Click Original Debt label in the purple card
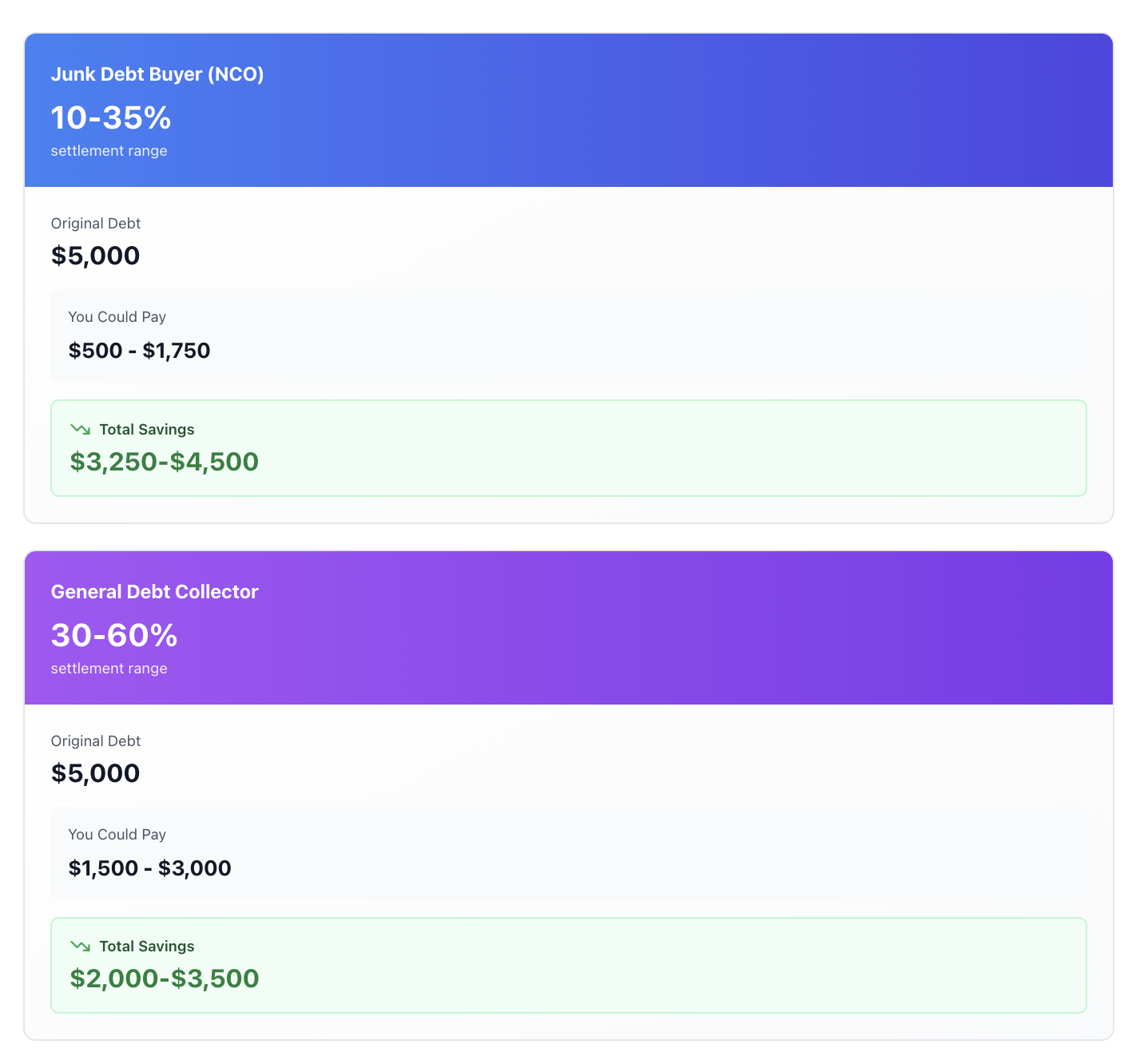 pyautogui.click(x=96, y=741)
